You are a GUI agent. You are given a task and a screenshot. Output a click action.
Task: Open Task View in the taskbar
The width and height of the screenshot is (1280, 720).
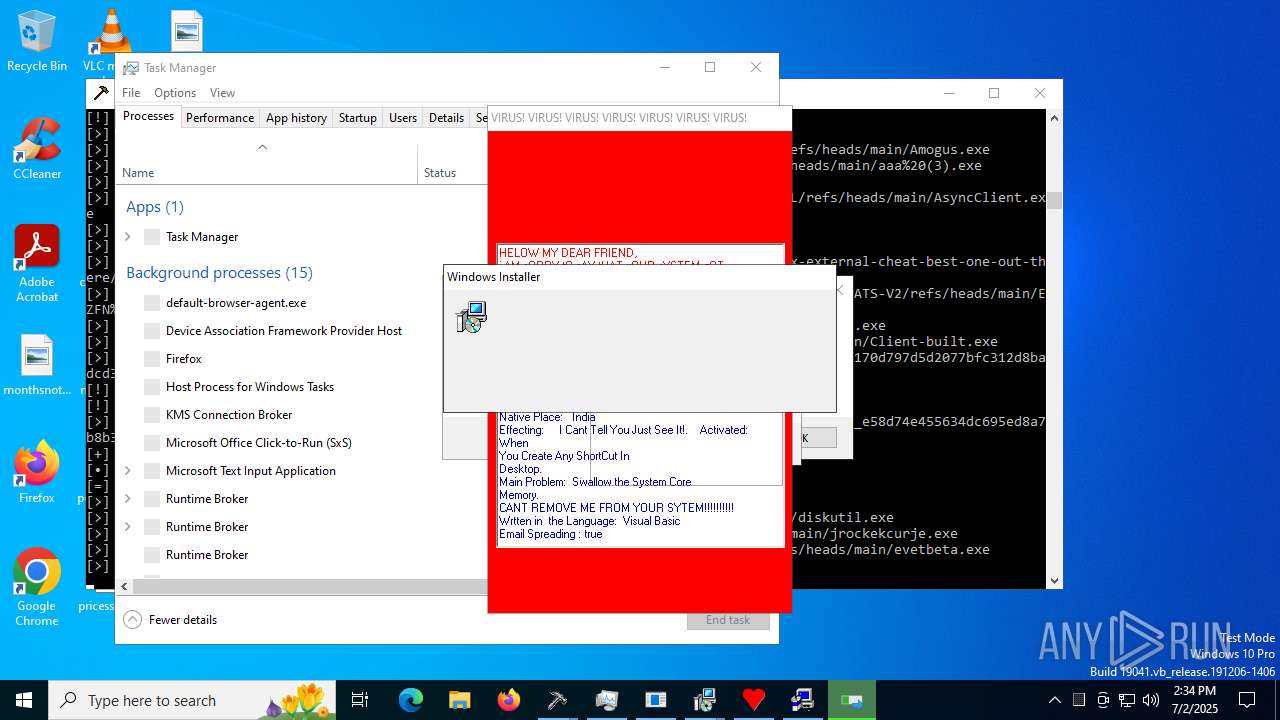coord(360,700)
